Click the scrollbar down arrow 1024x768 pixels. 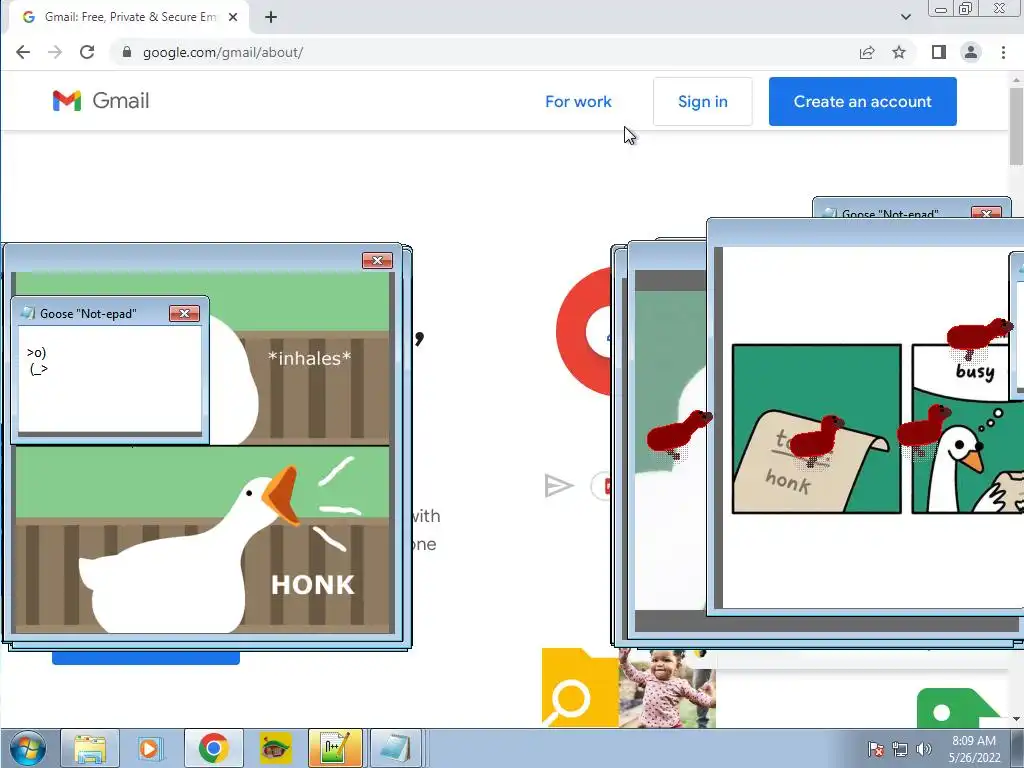click(x=1016, y=719)
